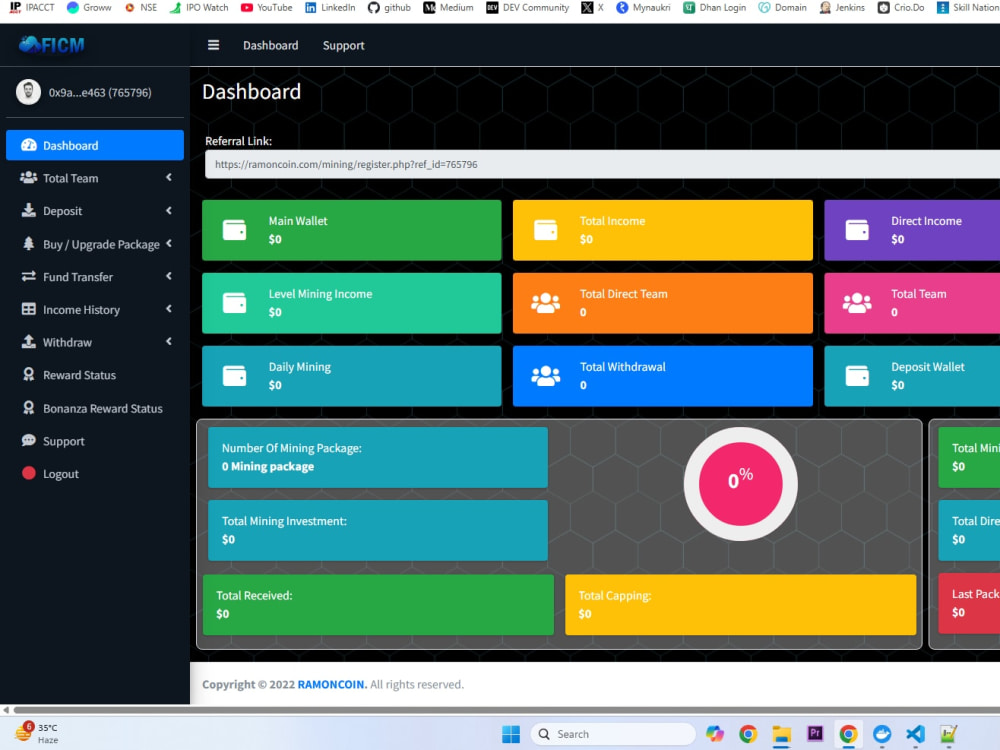This screenshot has height=750, width=1000.
Task: Select Bonanza Reward Status in the sidebar
Action: click(x=95, y=408)
